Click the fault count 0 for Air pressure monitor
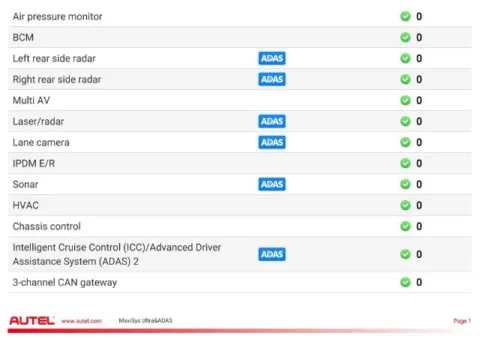The image size is (480, 360). click(419, 16)
